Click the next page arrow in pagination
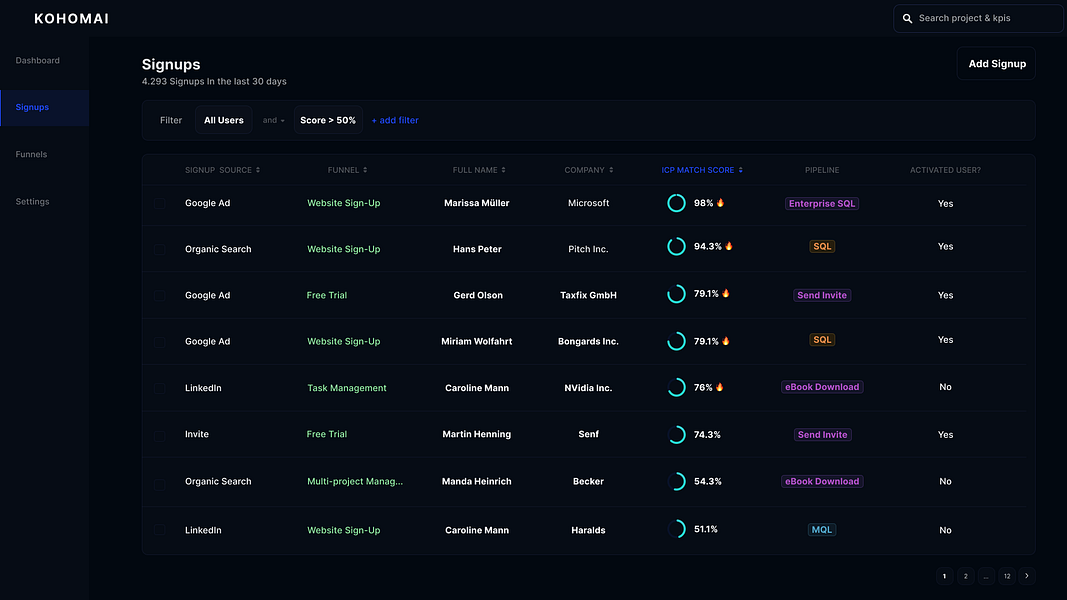 (1027, 576)
